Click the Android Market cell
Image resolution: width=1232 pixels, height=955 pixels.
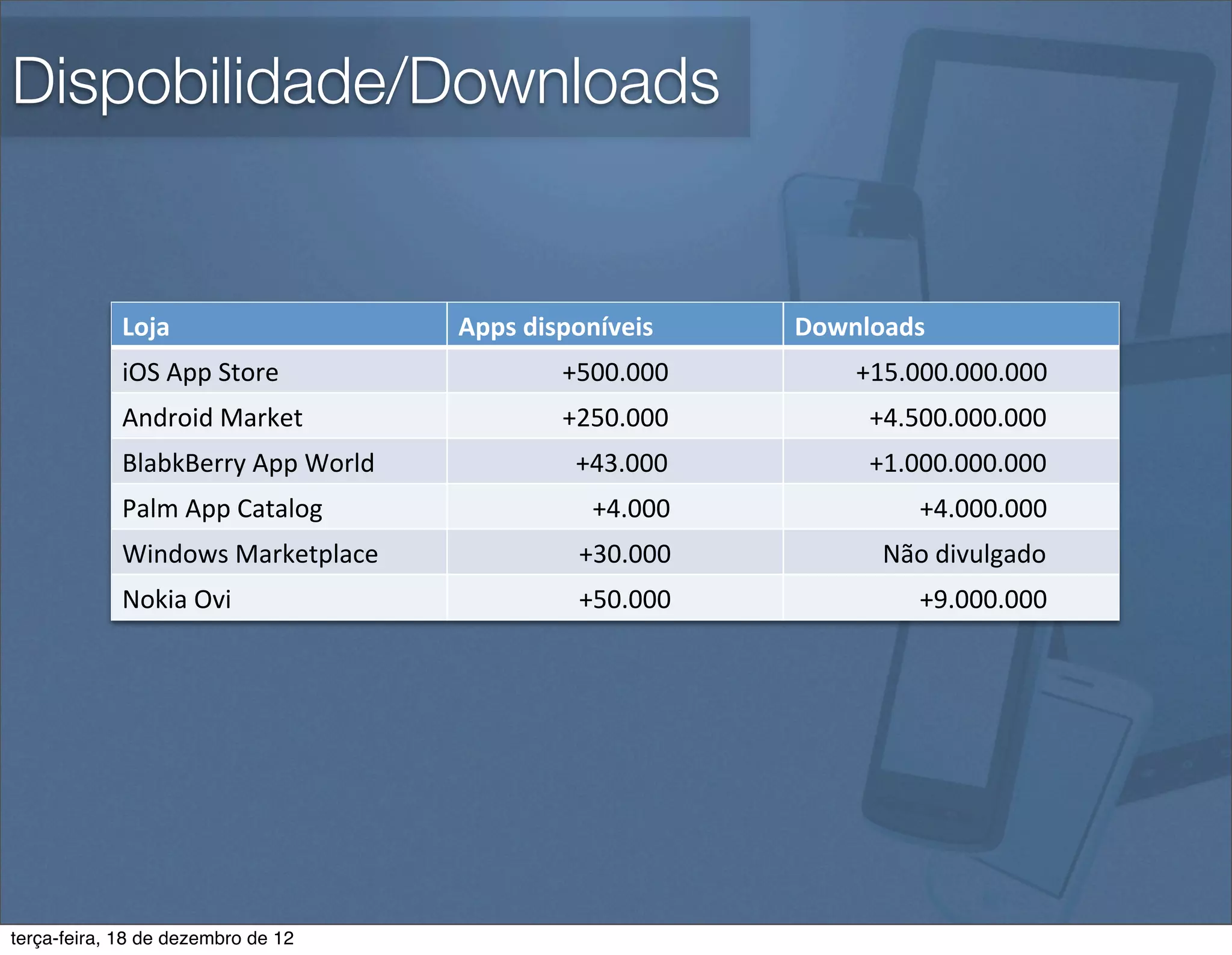coord(279,416)
